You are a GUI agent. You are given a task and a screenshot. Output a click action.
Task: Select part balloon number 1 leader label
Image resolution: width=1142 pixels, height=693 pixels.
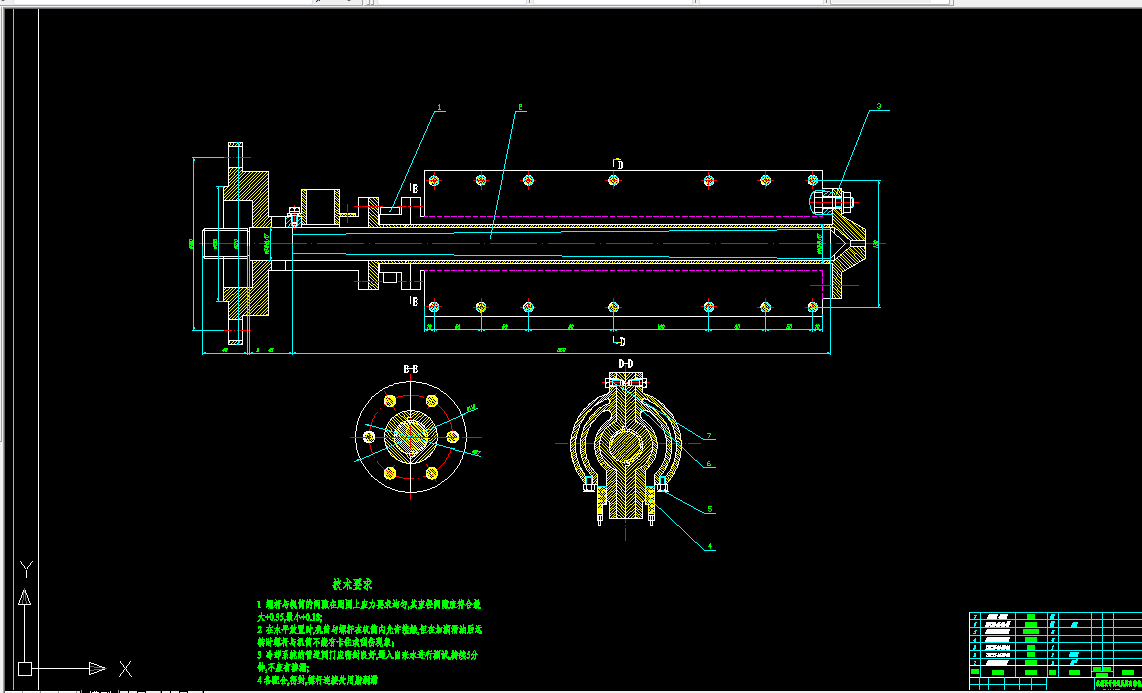click(x=440, y=108)
